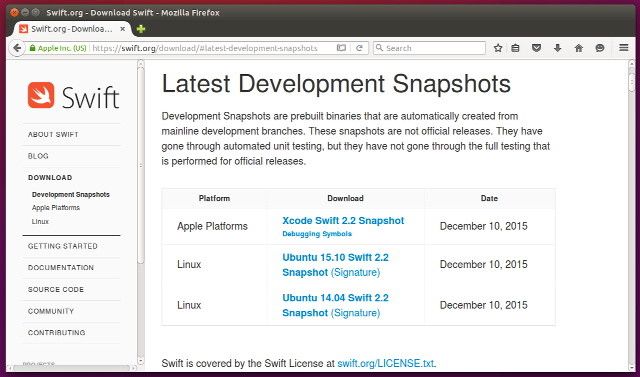Open the Firefox hamburger menu

point(623,48)
